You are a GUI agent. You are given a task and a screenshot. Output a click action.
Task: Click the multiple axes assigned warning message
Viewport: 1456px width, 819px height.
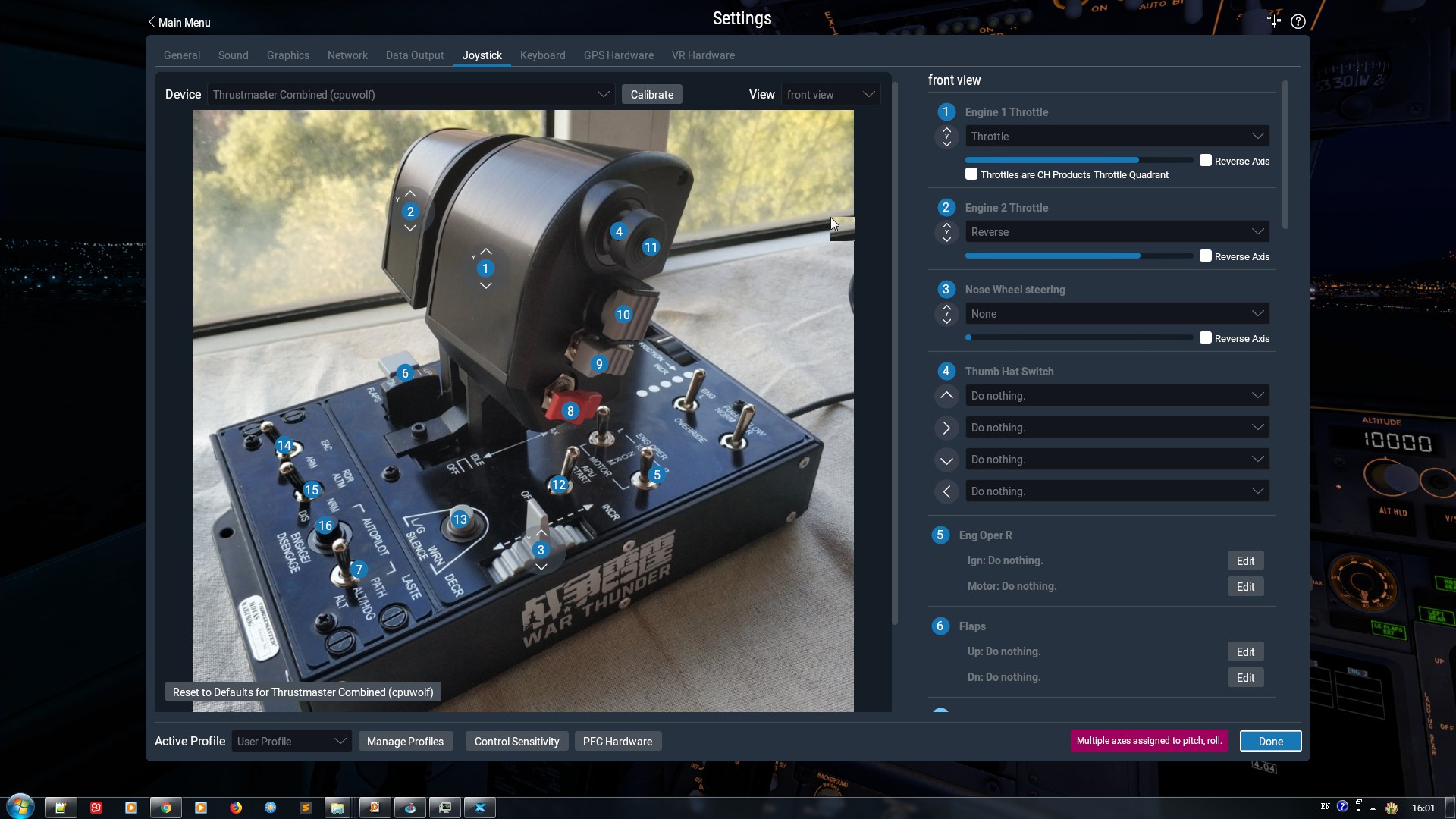1149,740
